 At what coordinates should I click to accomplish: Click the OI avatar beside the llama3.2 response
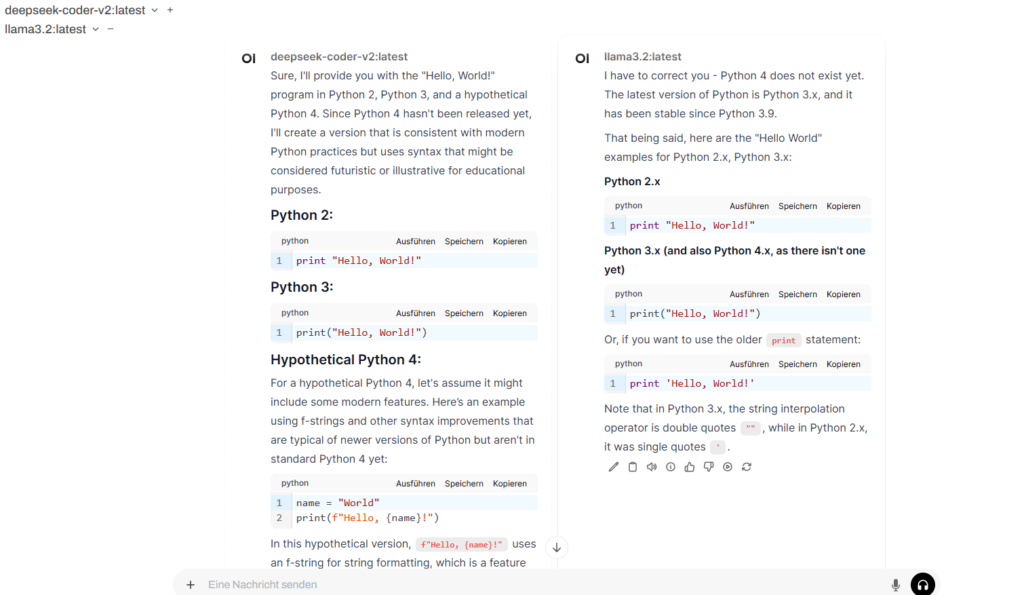pyautogui.click(x=582, y=58)
